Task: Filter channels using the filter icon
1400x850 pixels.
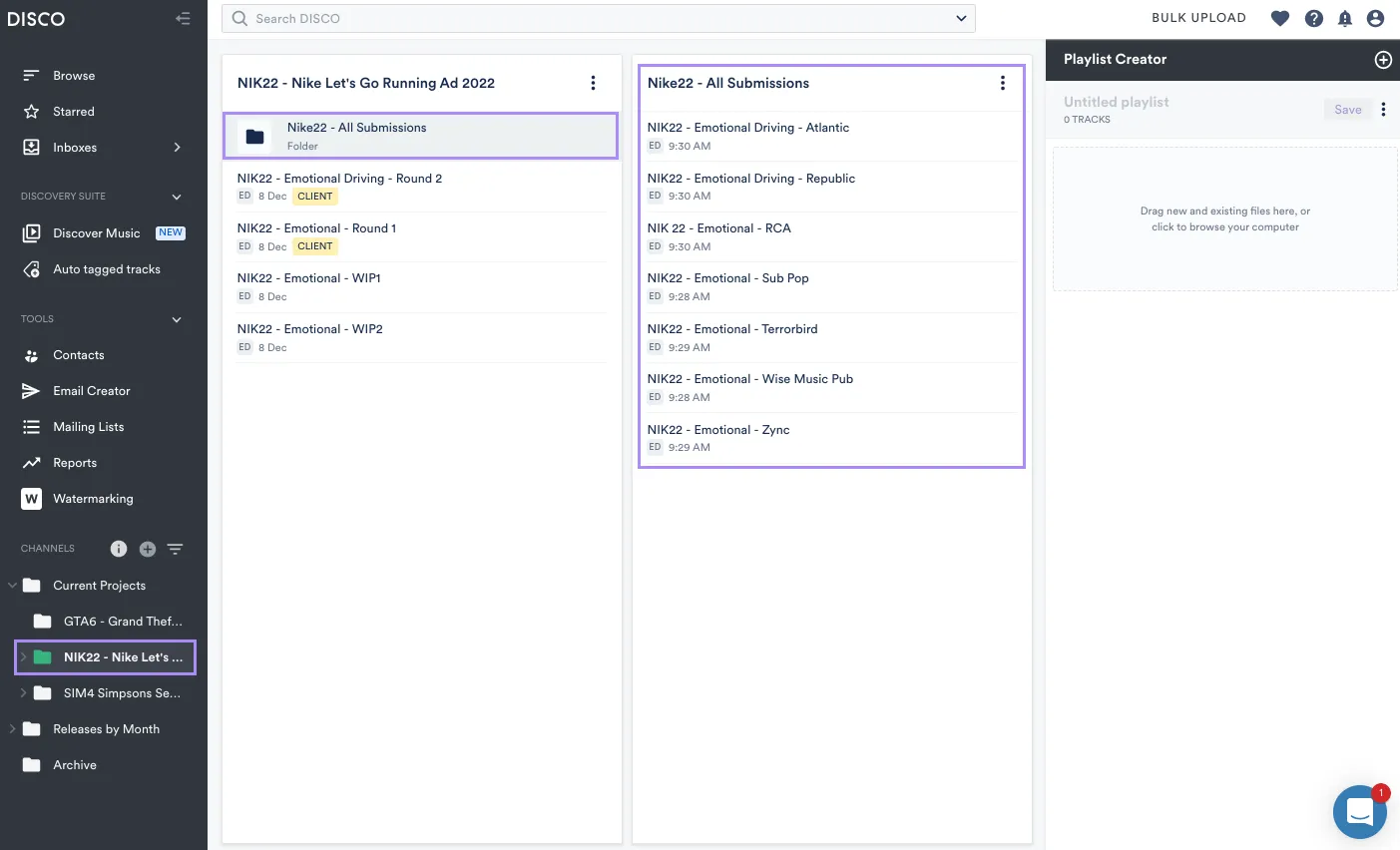Action: click(x=175, y=549)
